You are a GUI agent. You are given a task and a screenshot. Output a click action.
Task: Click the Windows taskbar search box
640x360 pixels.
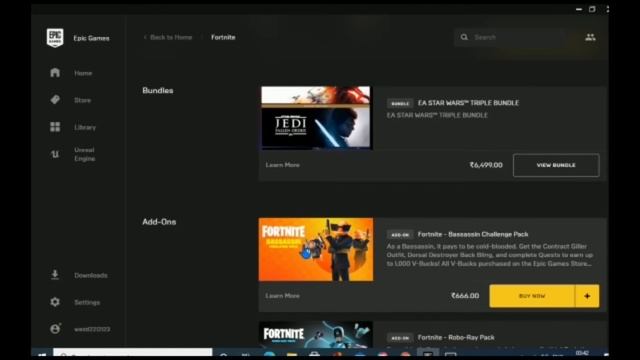pos(133,353)
